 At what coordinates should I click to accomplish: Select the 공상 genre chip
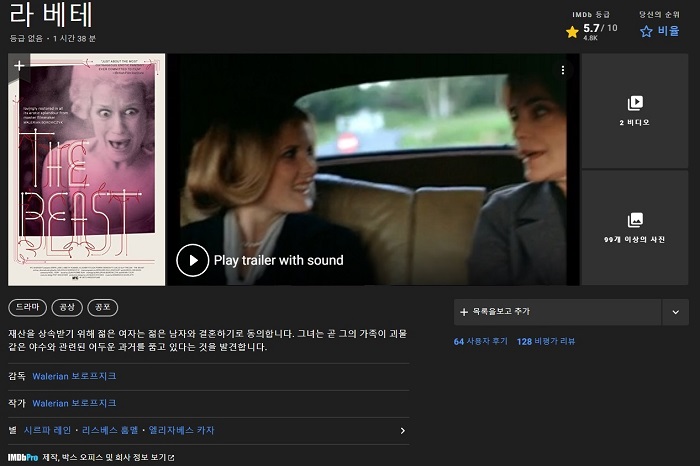click(x=68, y=307)
